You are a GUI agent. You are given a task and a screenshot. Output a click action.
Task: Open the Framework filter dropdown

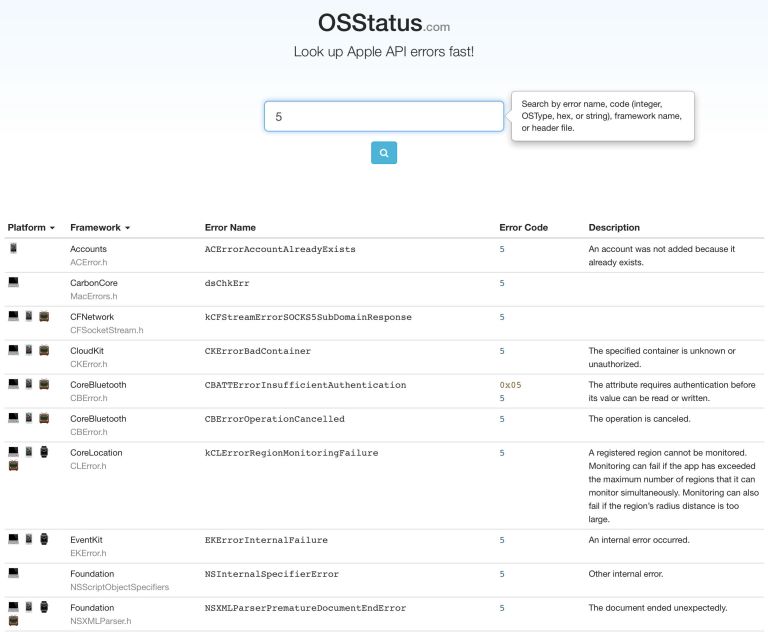[x=100, y=227]
